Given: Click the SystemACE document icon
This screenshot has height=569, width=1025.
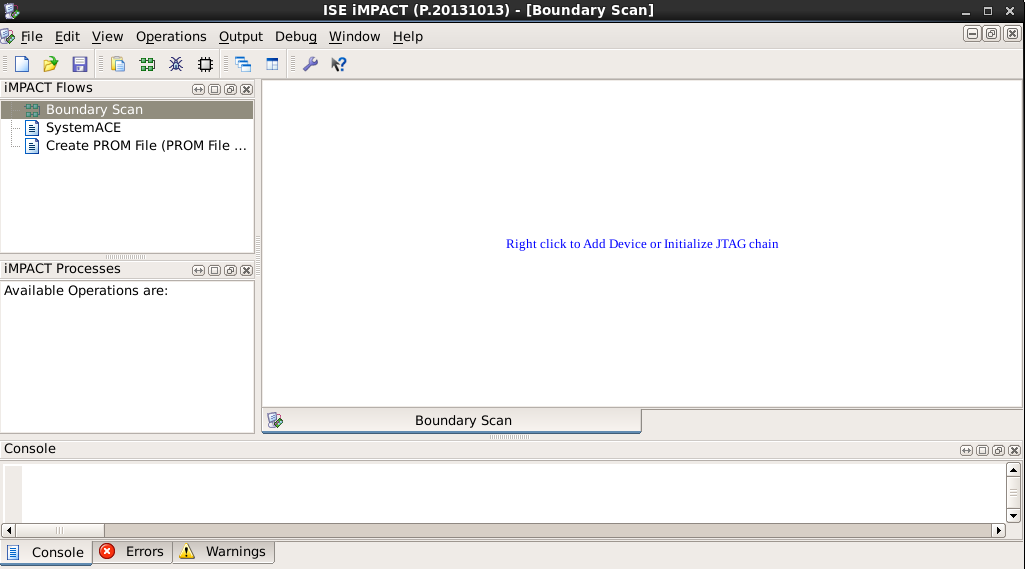Looking at the screenshot, I should 31,128.
